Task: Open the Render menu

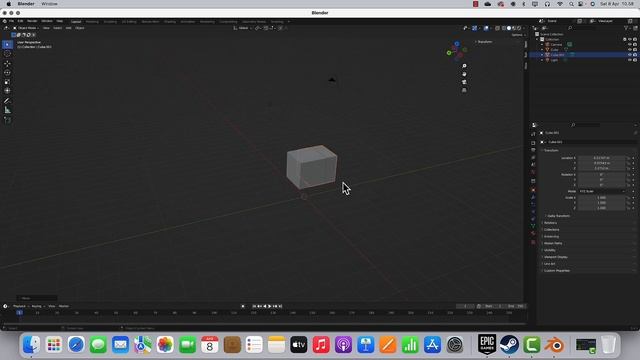Action: (32, 21)
